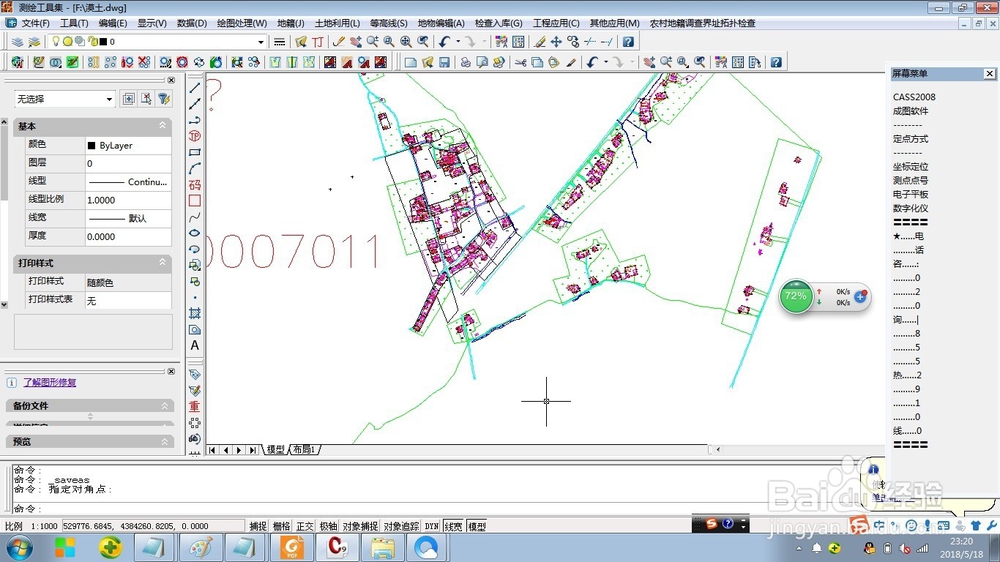This screenshot has height=562, width=1000.
Task: Toggle 模型 space button in status bar
Action: coord(477,526)
